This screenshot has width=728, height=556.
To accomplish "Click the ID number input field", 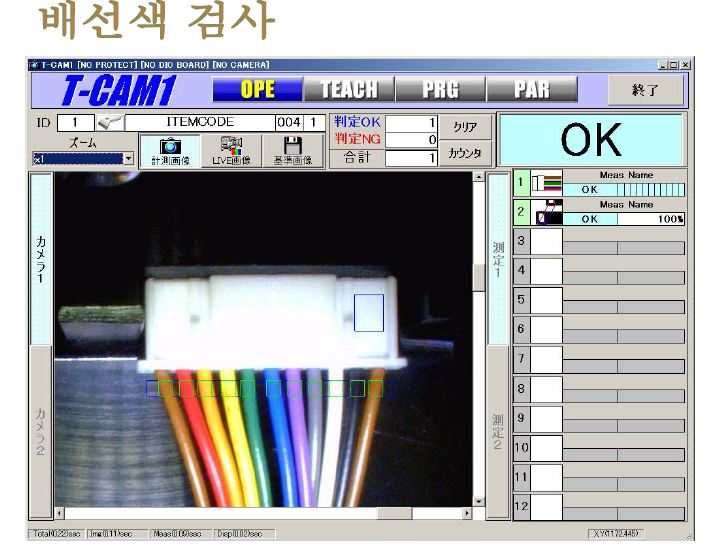I will pos(76,123).
